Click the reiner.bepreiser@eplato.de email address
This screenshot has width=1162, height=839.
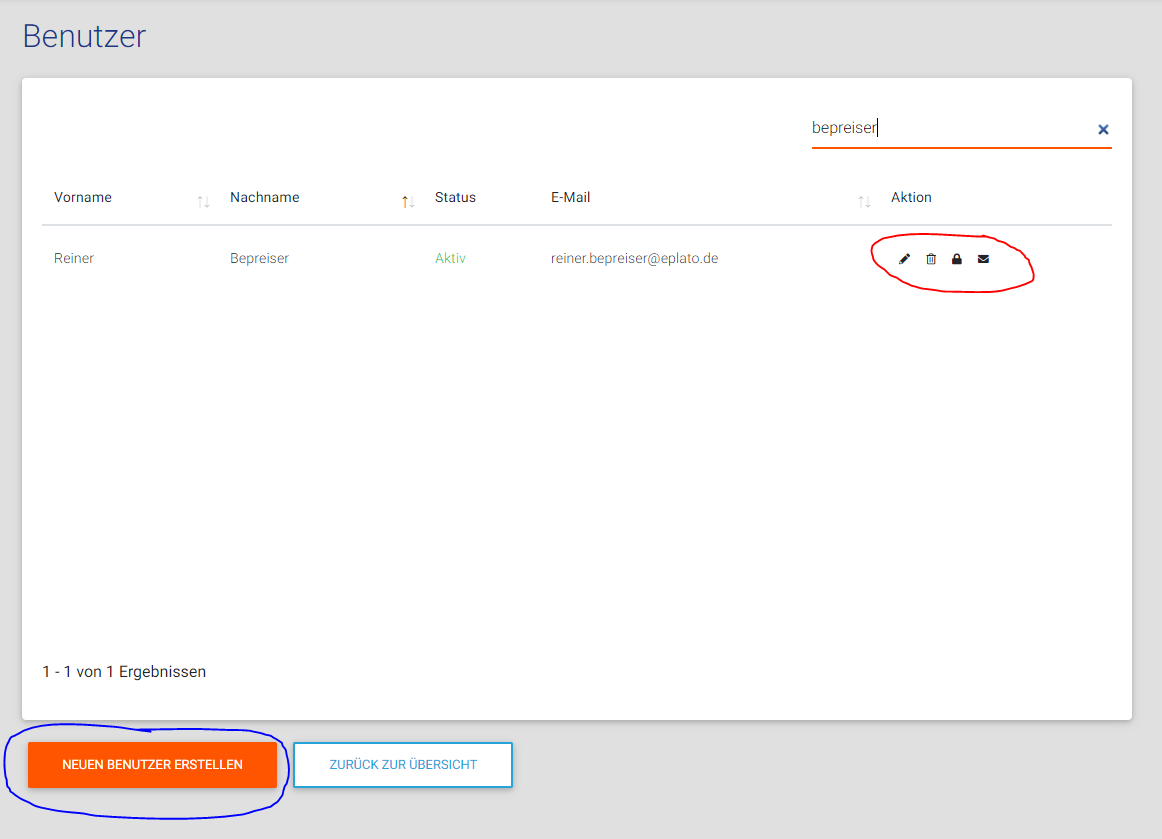(x=634, y=258)
